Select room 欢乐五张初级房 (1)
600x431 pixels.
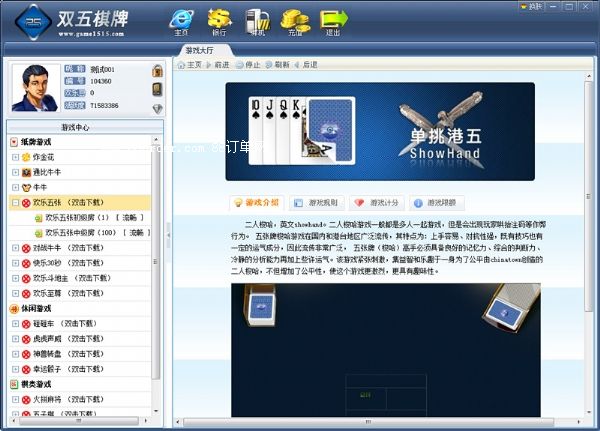point(90,217)
